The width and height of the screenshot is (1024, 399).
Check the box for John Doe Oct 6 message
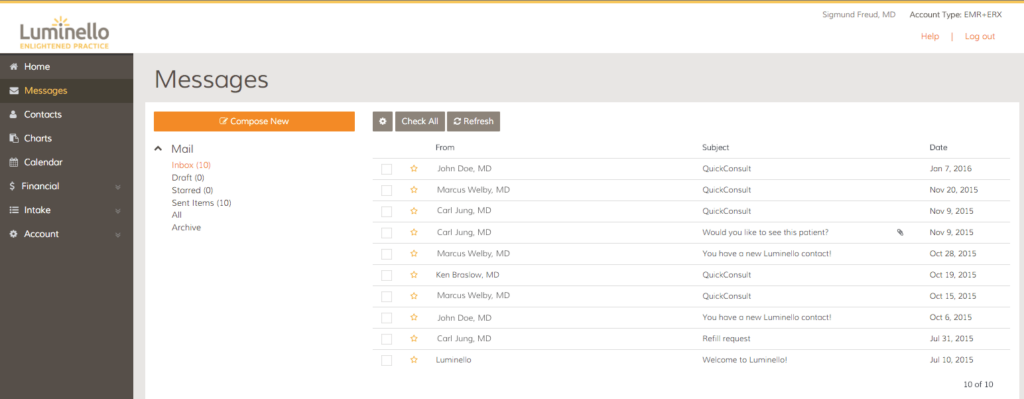coord(387,317)
